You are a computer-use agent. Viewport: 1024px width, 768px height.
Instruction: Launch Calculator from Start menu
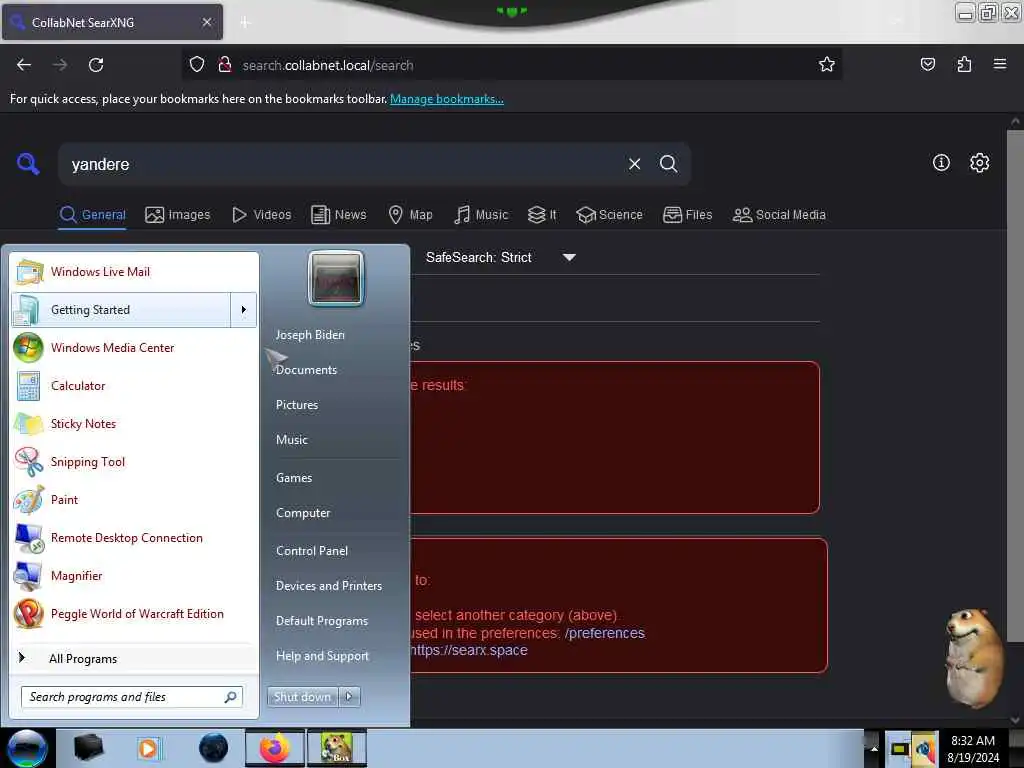(134, 385)
